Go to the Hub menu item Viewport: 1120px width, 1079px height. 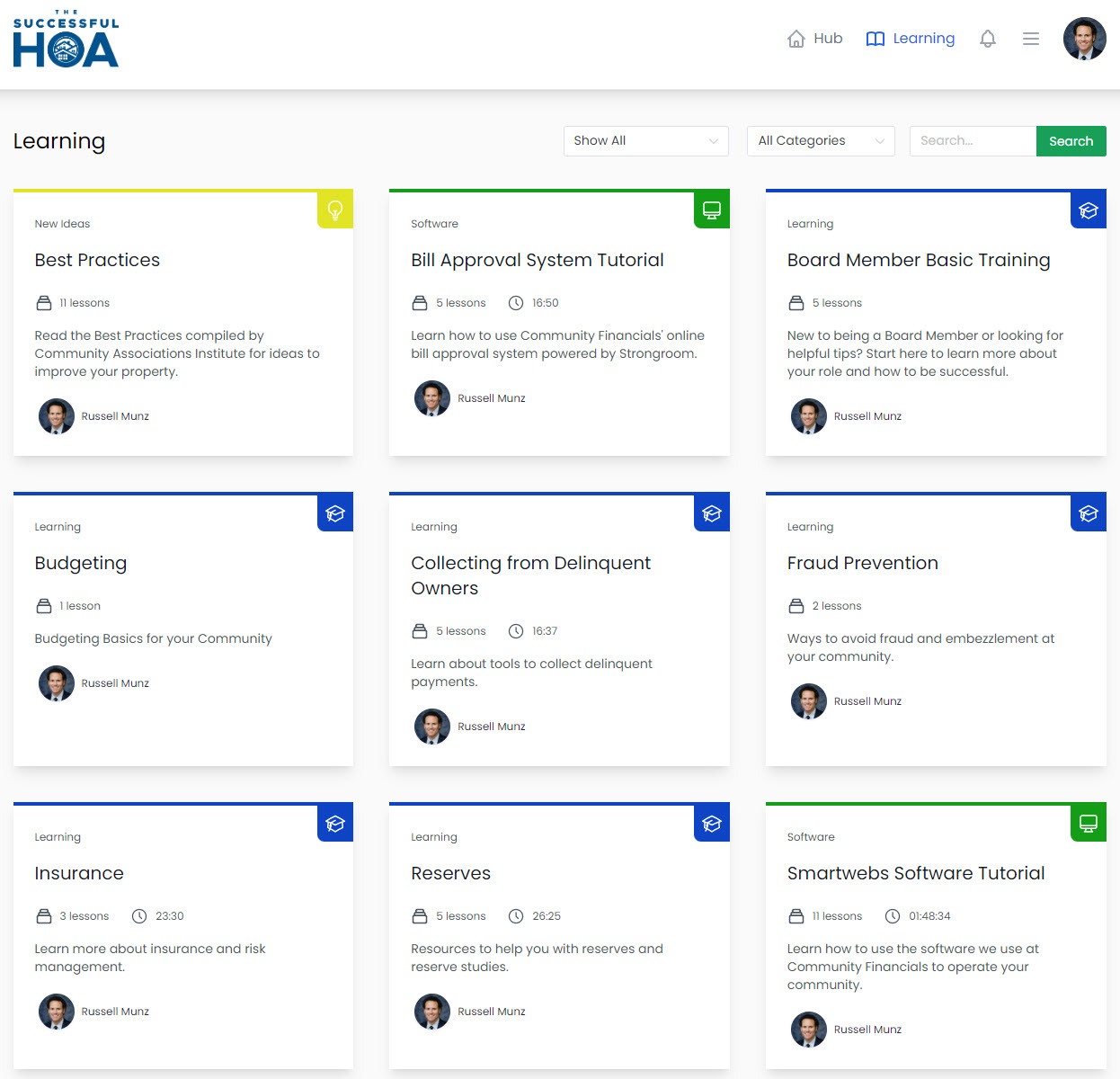815,39
